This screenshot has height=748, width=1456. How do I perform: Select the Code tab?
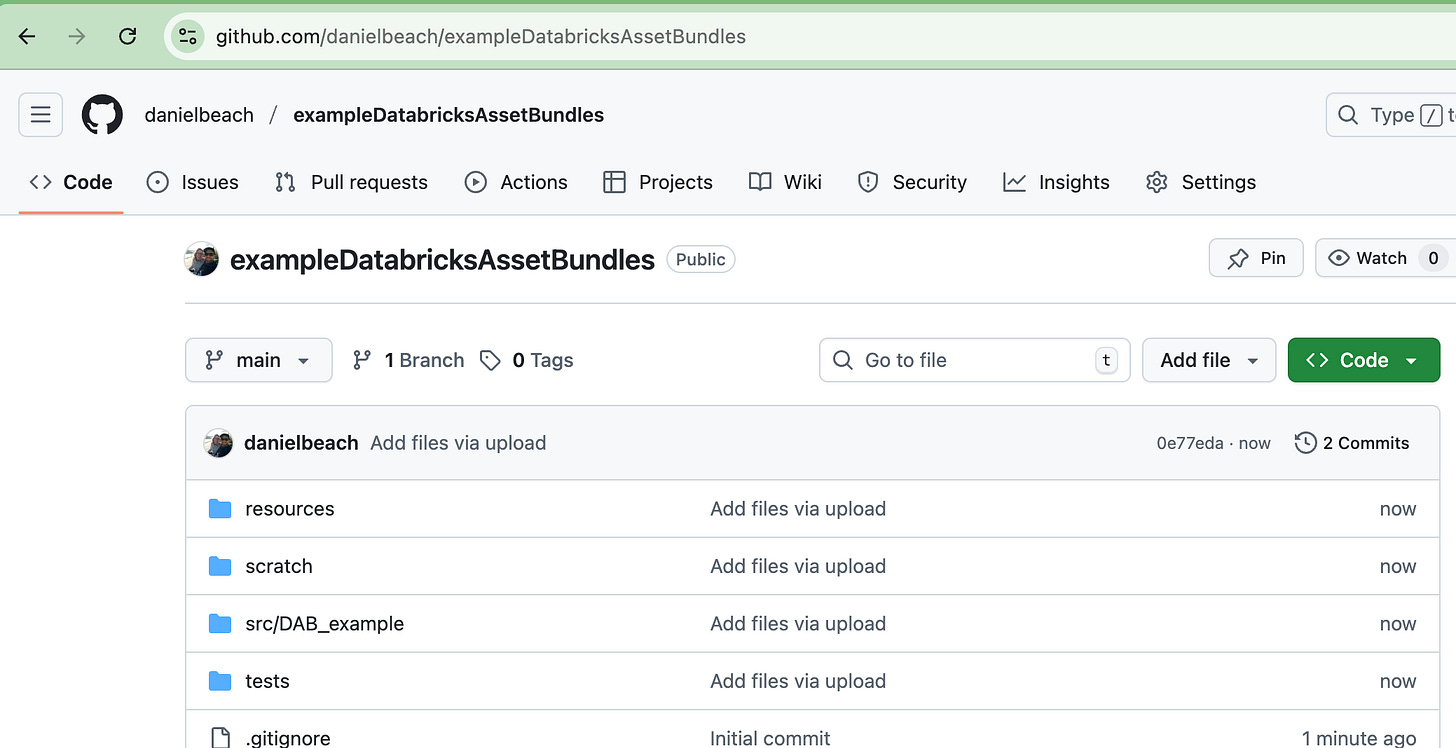(x=71, y=182)
